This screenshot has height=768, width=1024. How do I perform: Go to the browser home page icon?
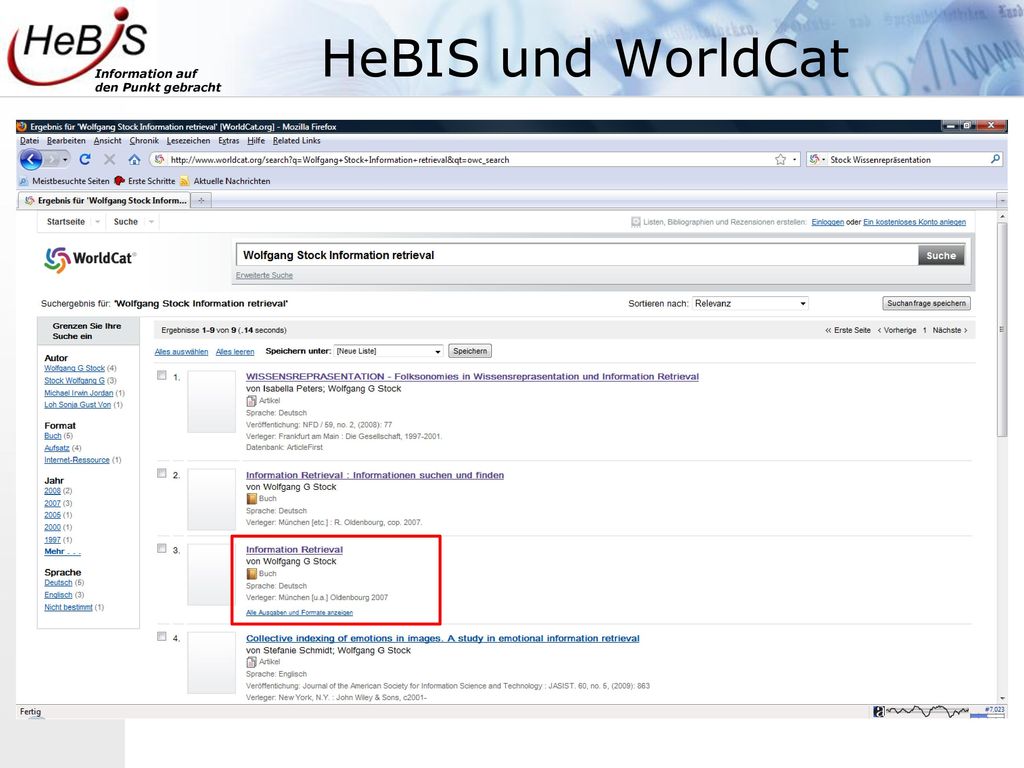[x=134, y=159]
